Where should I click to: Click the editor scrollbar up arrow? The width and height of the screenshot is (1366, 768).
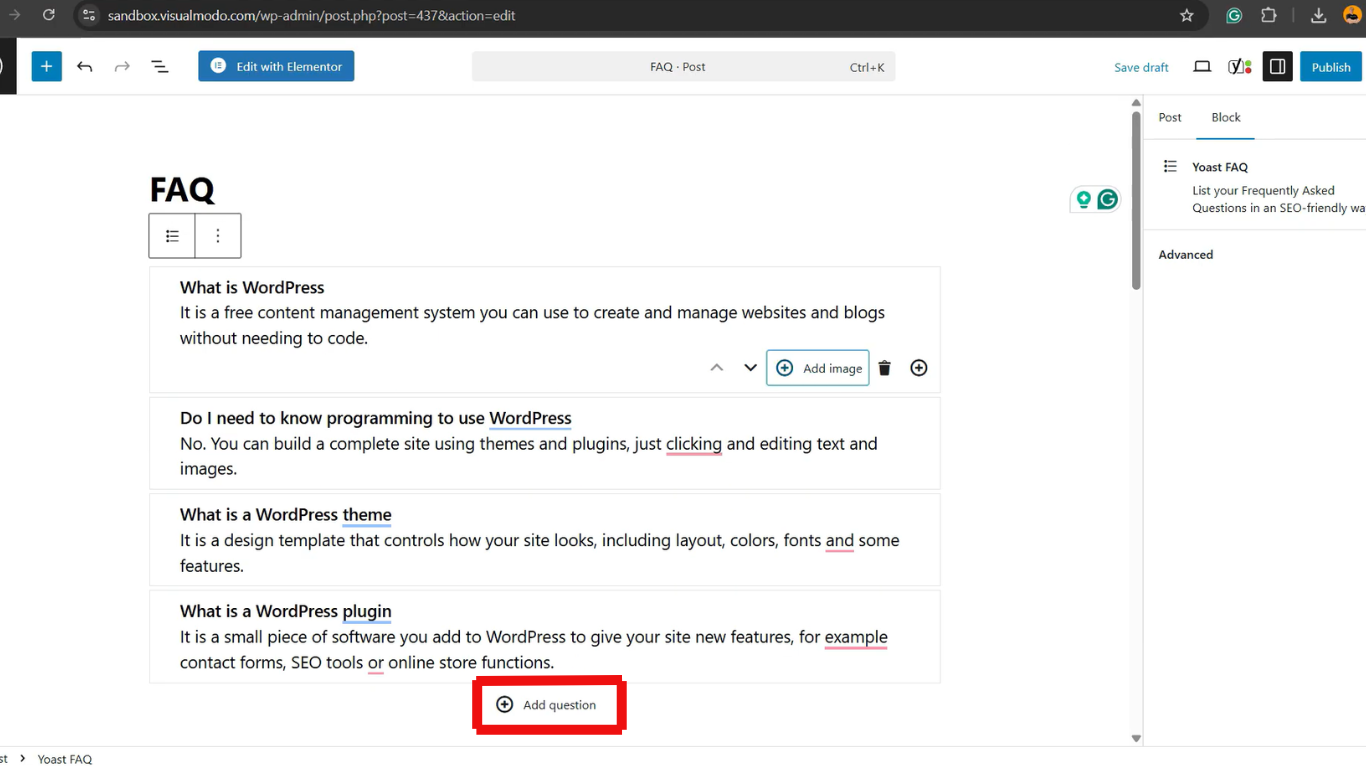point(1136,103)
